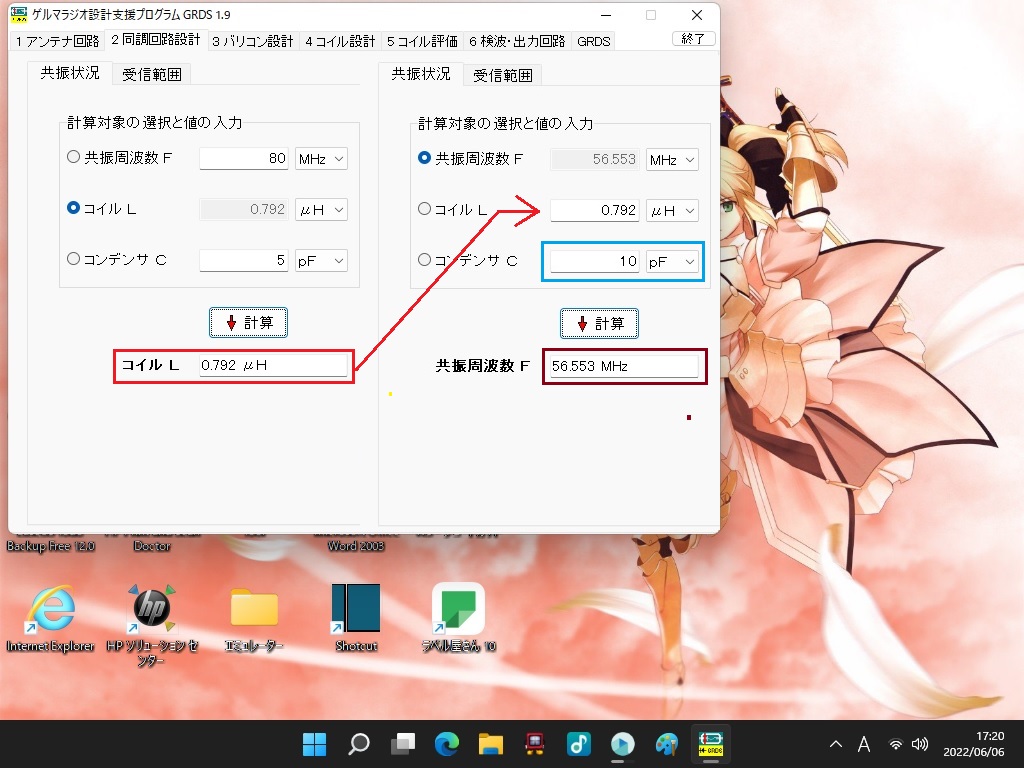Select left panel 共振状況 sub-tab
1024x768 pixels.
pos(70,72)
